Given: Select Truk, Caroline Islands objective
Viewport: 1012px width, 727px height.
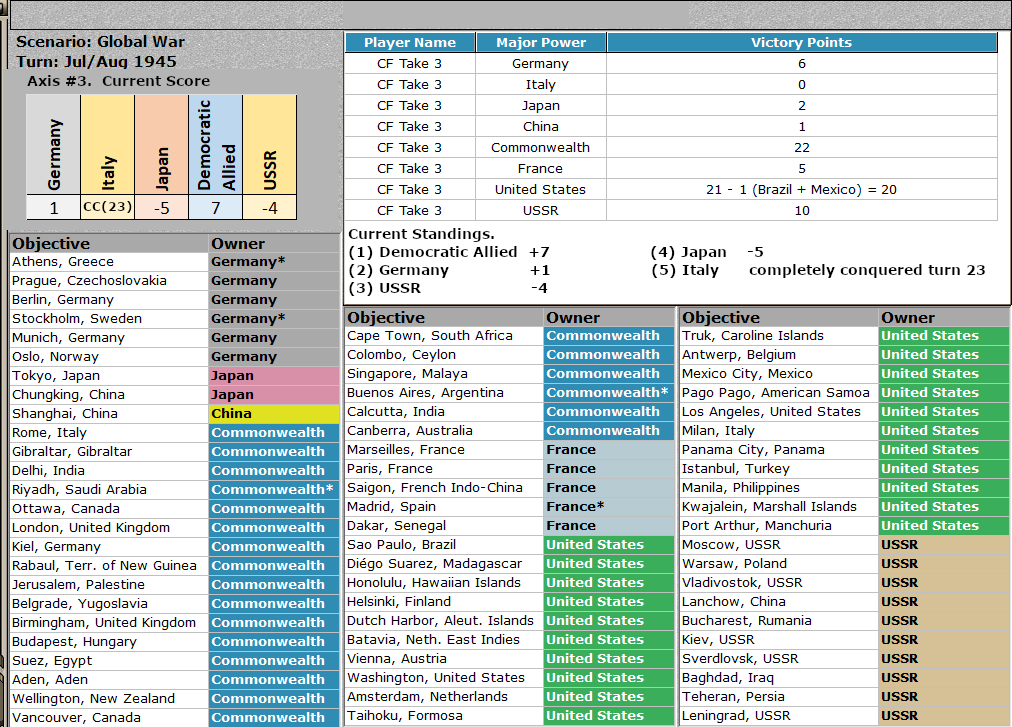Looking at the screenshot, I should coord(779,336).
